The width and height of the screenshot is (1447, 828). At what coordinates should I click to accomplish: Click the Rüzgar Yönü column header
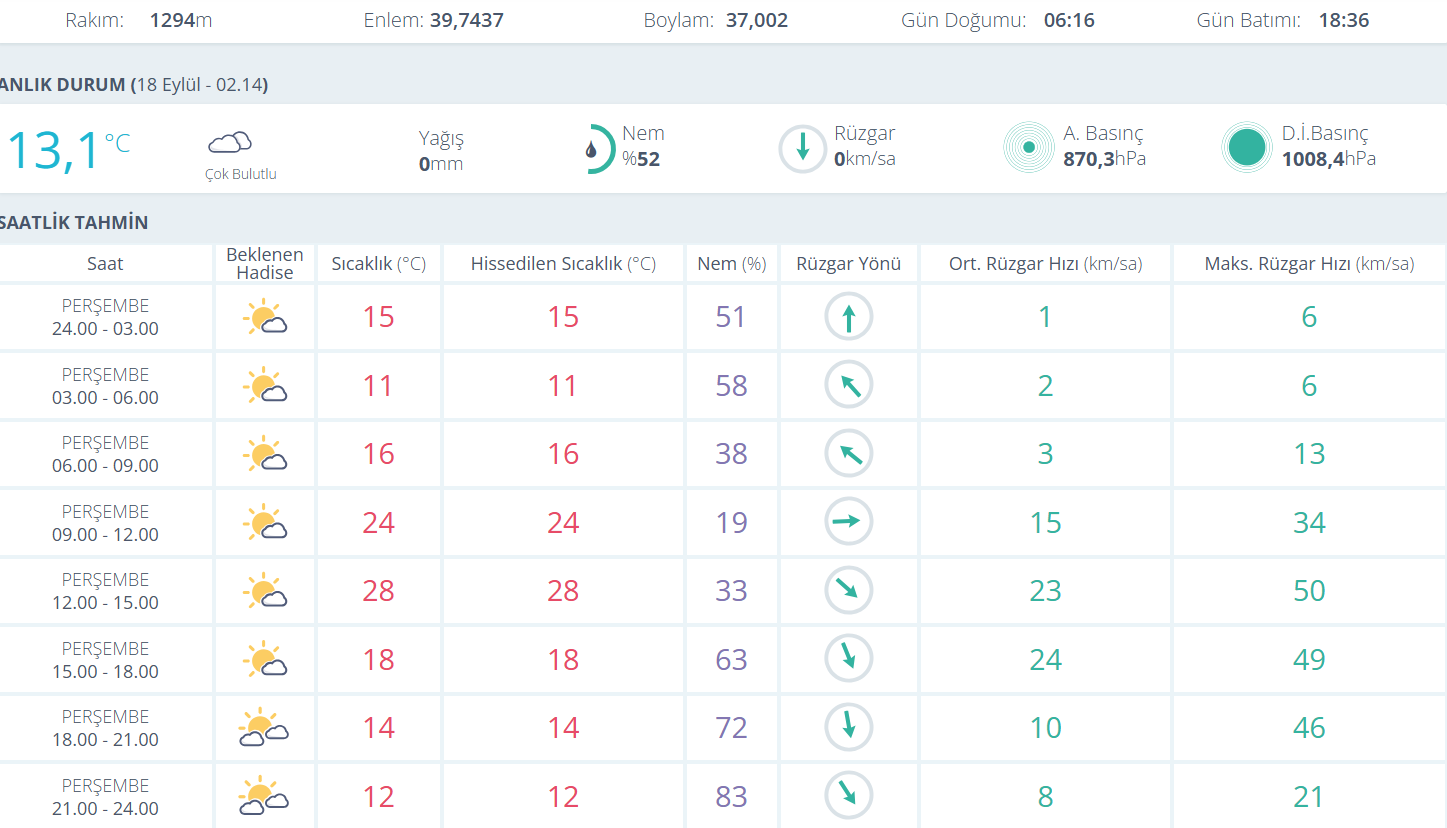[848, 264]
